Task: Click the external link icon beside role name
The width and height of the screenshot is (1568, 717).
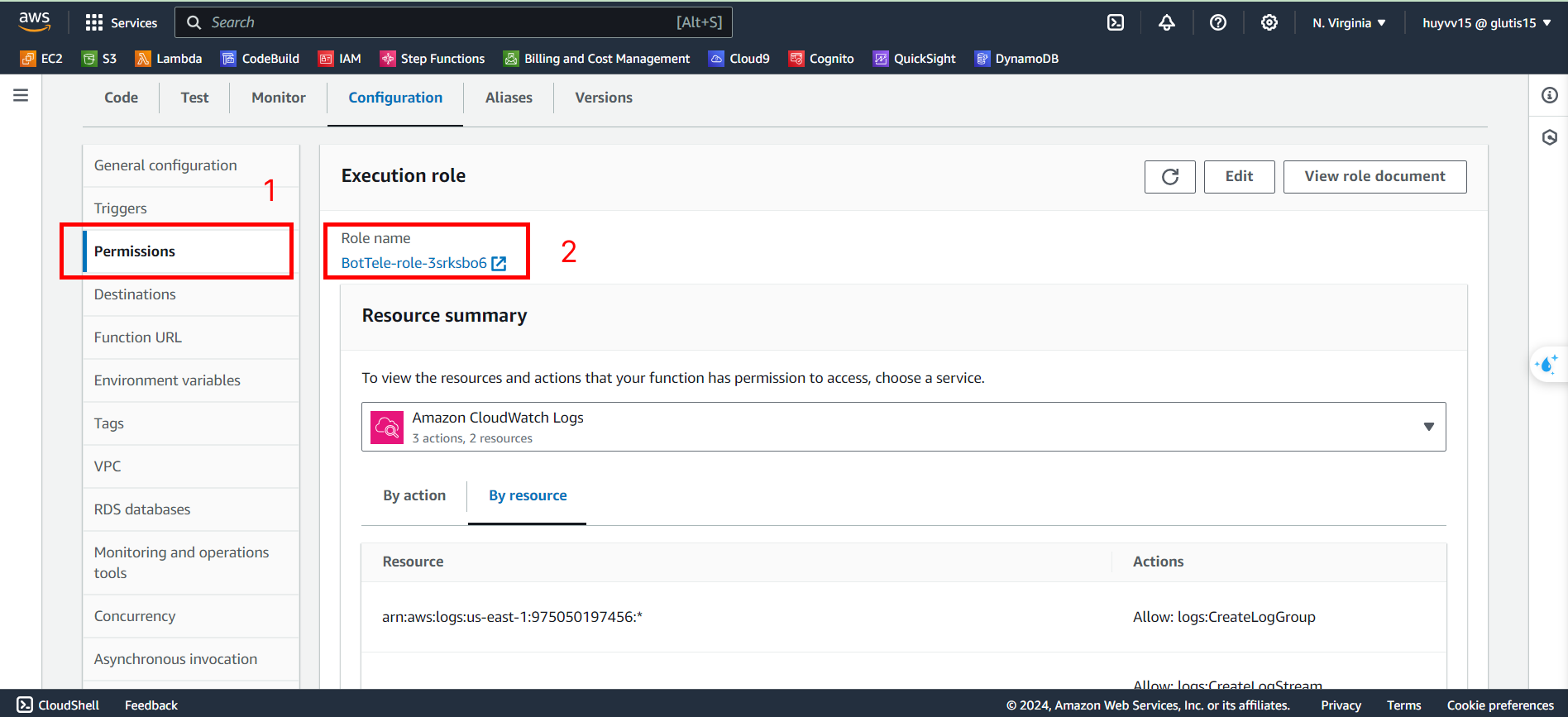Action: pos(499,263)
